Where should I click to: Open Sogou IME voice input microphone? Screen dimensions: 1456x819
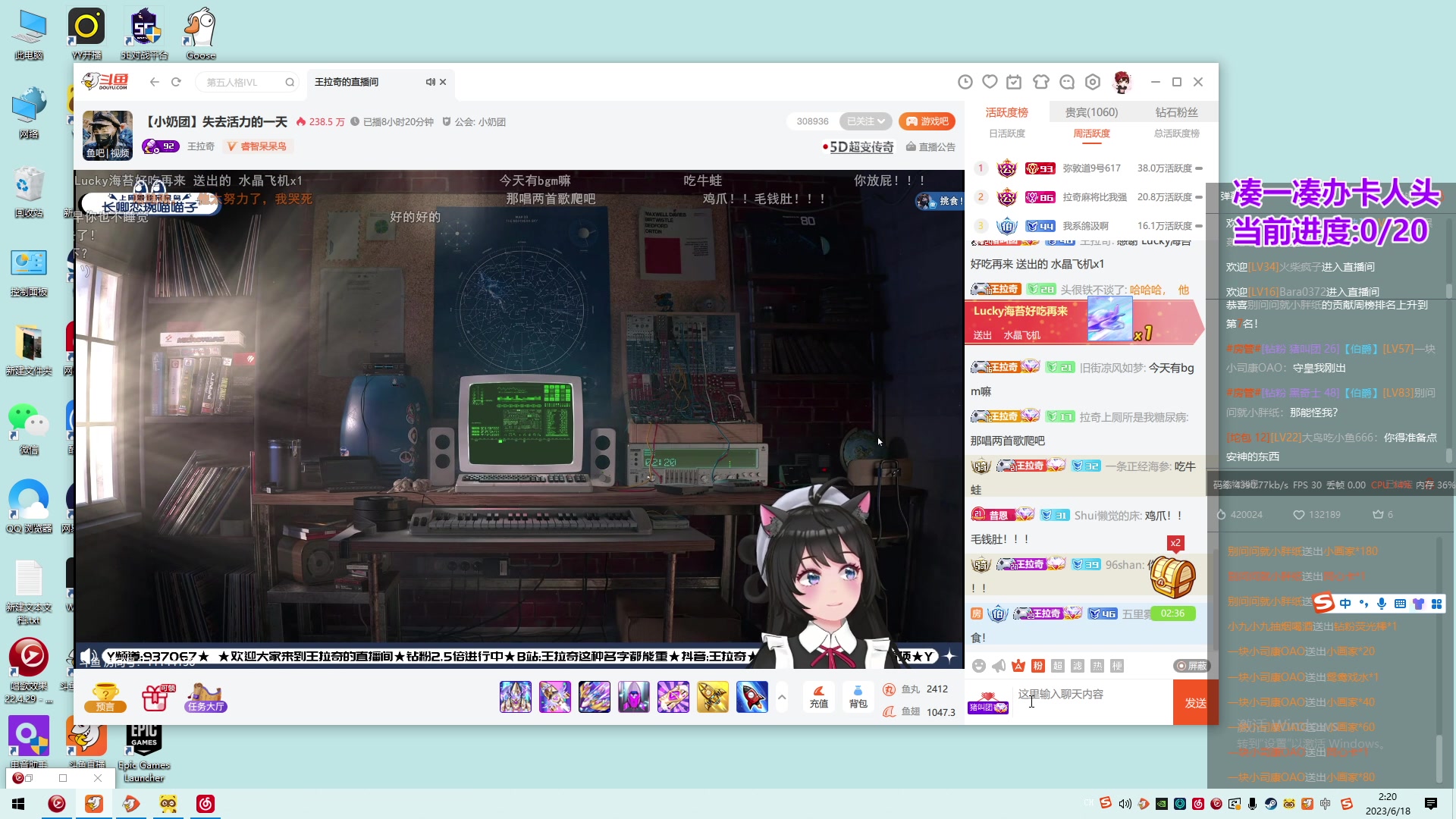1382,604
